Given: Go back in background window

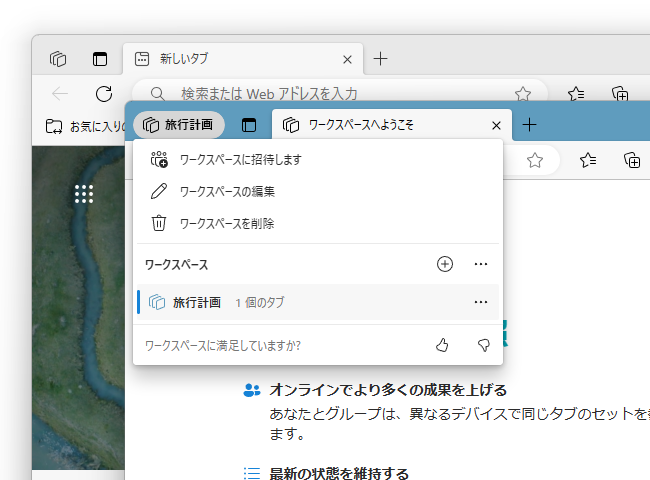Looking at the screenshot, I should [60, 94].
